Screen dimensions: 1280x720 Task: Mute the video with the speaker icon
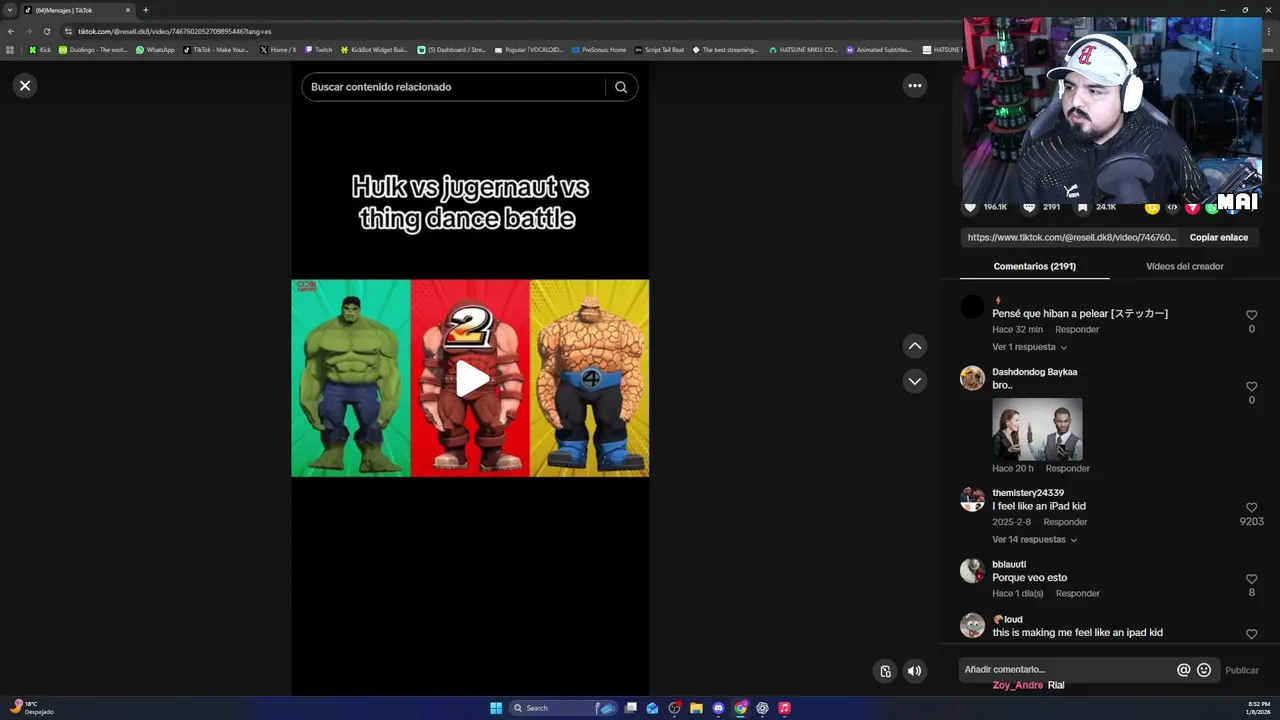[914, 671]
